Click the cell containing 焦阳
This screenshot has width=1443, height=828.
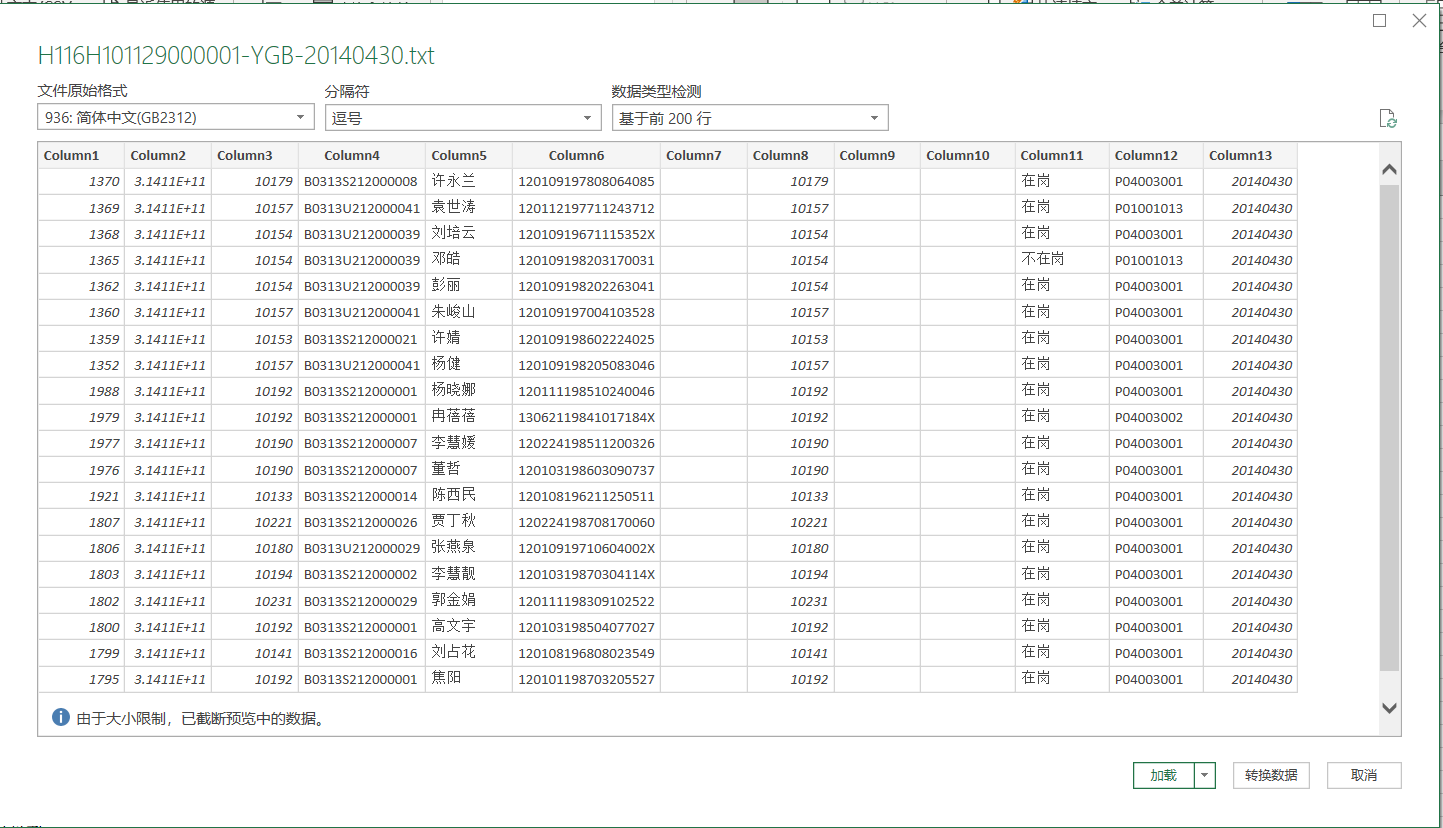click(469, 679)
